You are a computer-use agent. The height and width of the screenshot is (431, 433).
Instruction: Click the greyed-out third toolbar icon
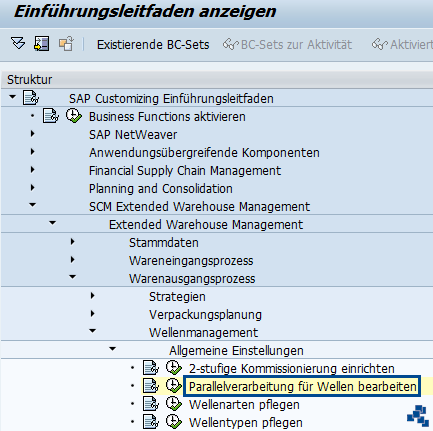66,44
